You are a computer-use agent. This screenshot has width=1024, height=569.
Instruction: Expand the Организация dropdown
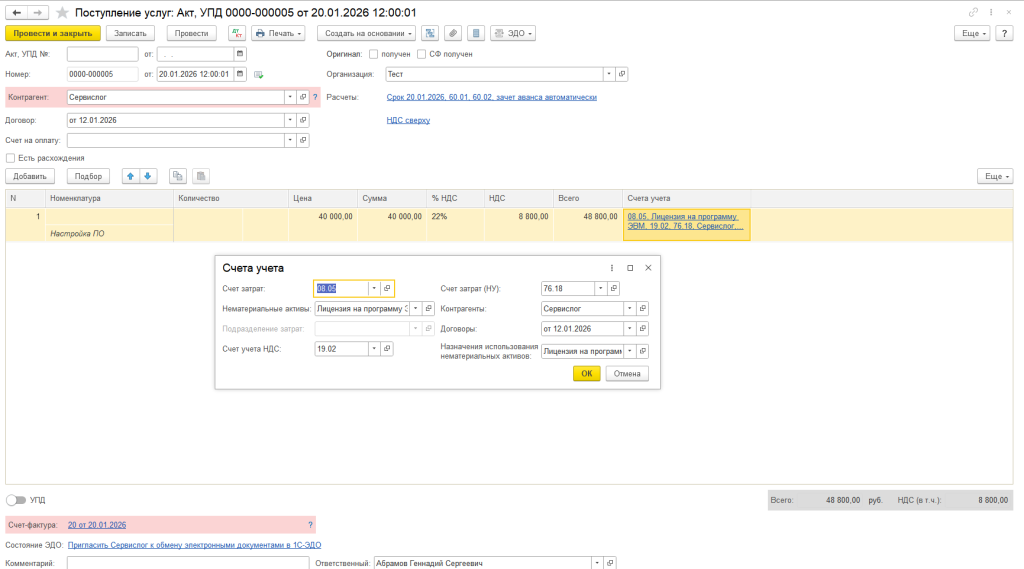coord(609,74)
